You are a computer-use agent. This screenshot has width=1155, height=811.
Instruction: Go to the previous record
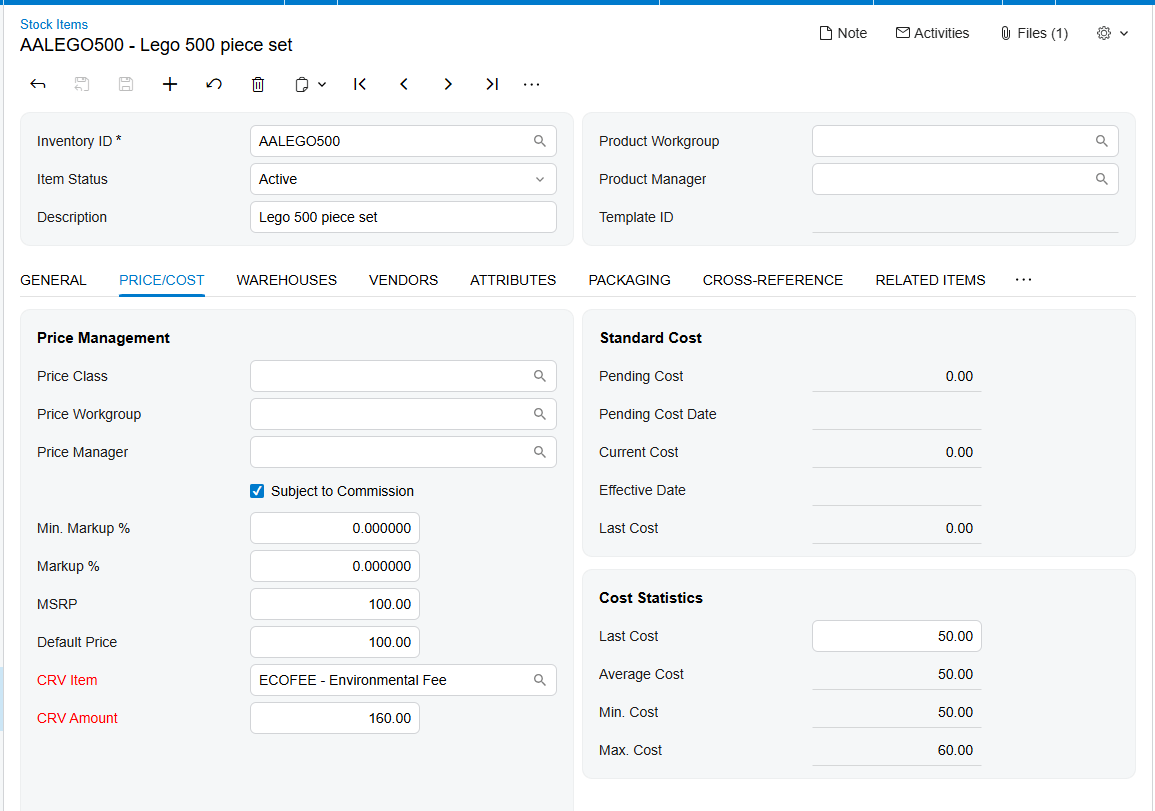click(x=404, y=84)
